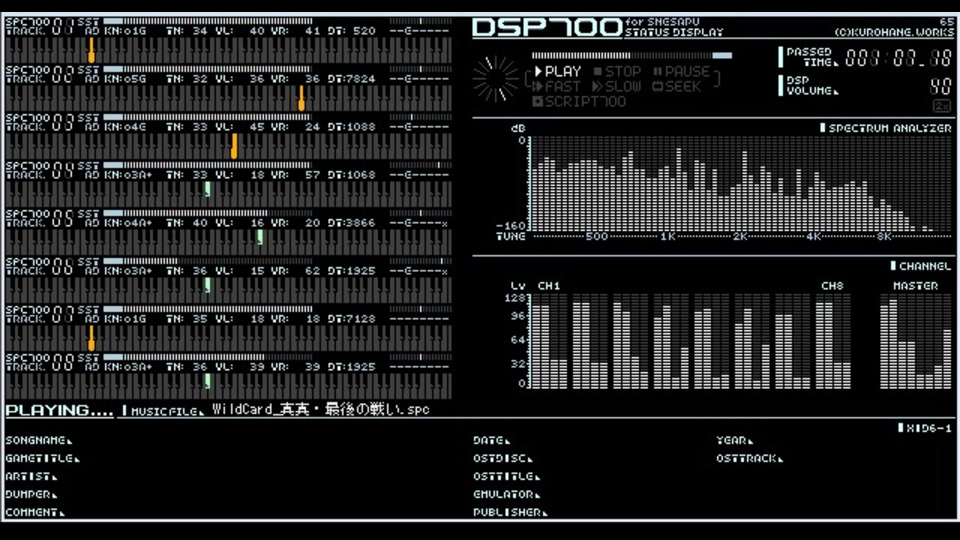Click the DUMPER field label
This screenshot has width=960, height=540.
tap(31, 494)
